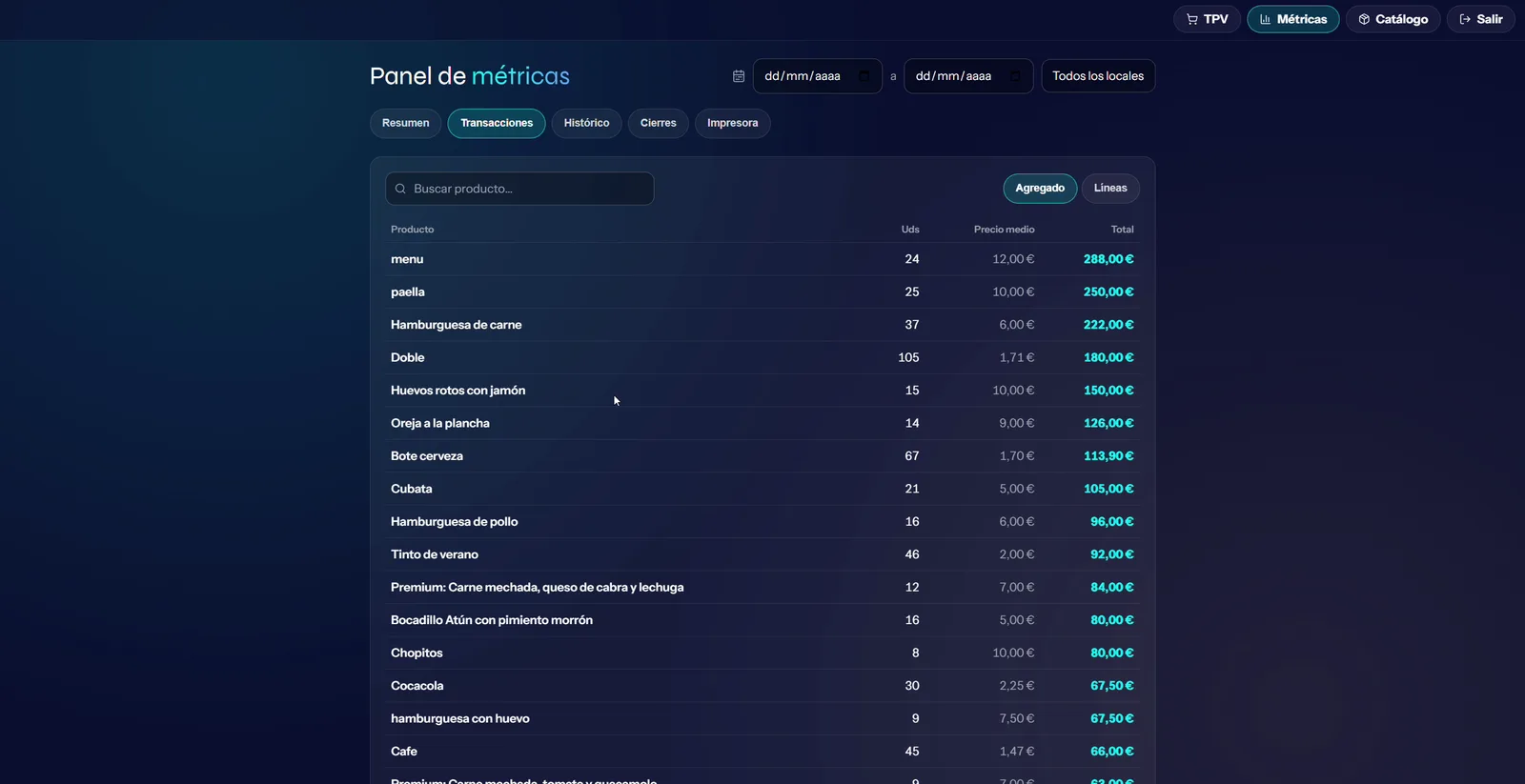Viewport: 1525px width, 784px height.
Task: Open the Todos los locales selector
Action: (x=1098, y=76)
